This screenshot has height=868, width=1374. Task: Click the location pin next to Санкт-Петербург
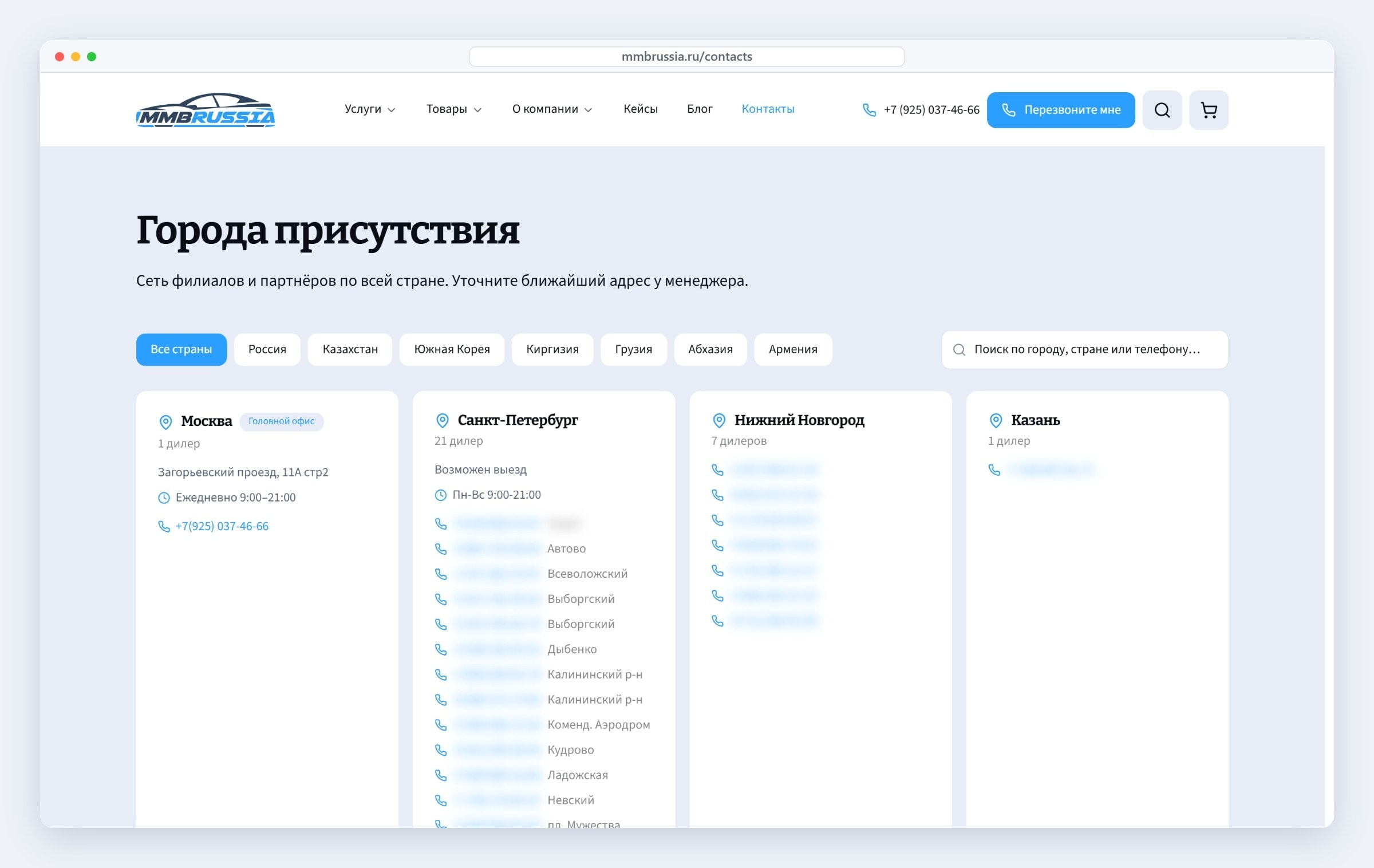(x=442, y=421)
